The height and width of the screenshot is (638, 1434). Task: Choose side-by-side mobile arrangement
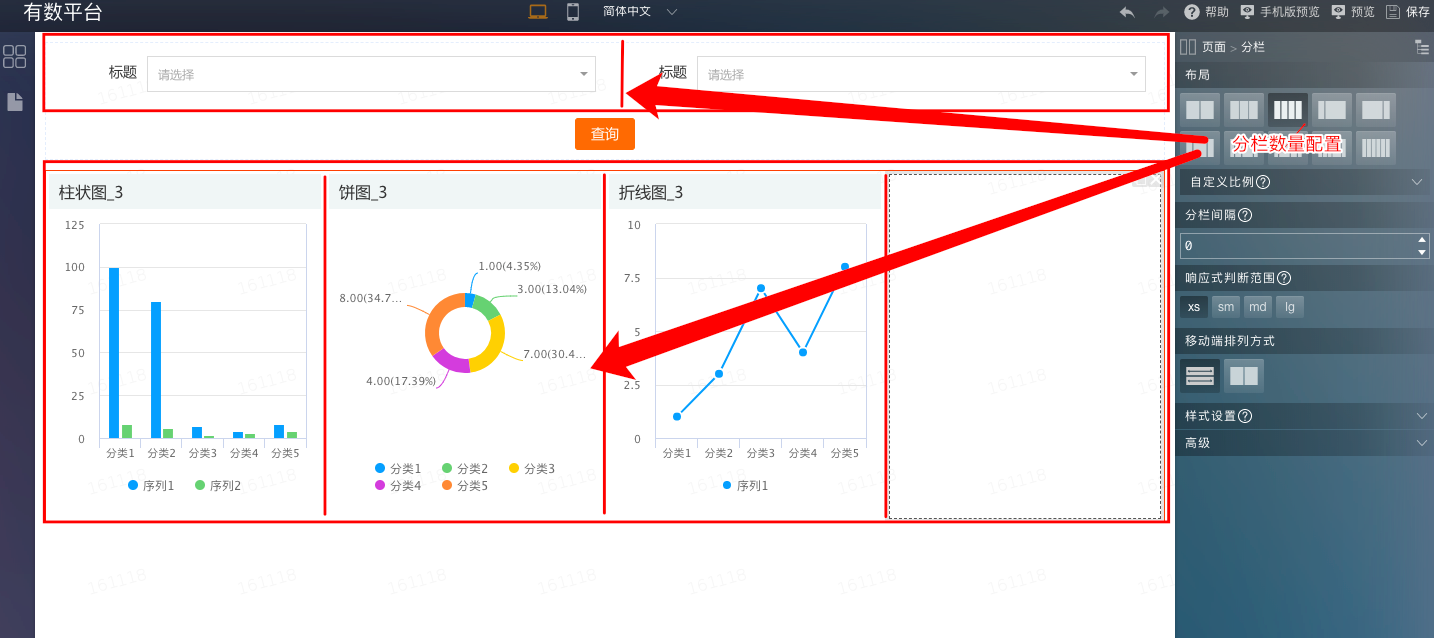1244,376
